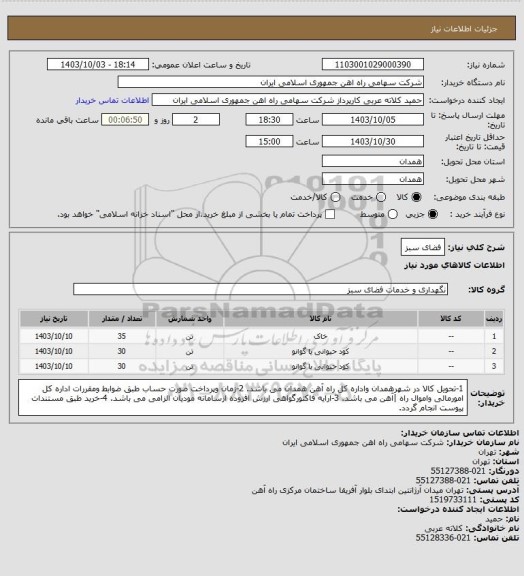Click the کد کالا column header
This screenshot has height=576, width=524.
pos(451,319)
